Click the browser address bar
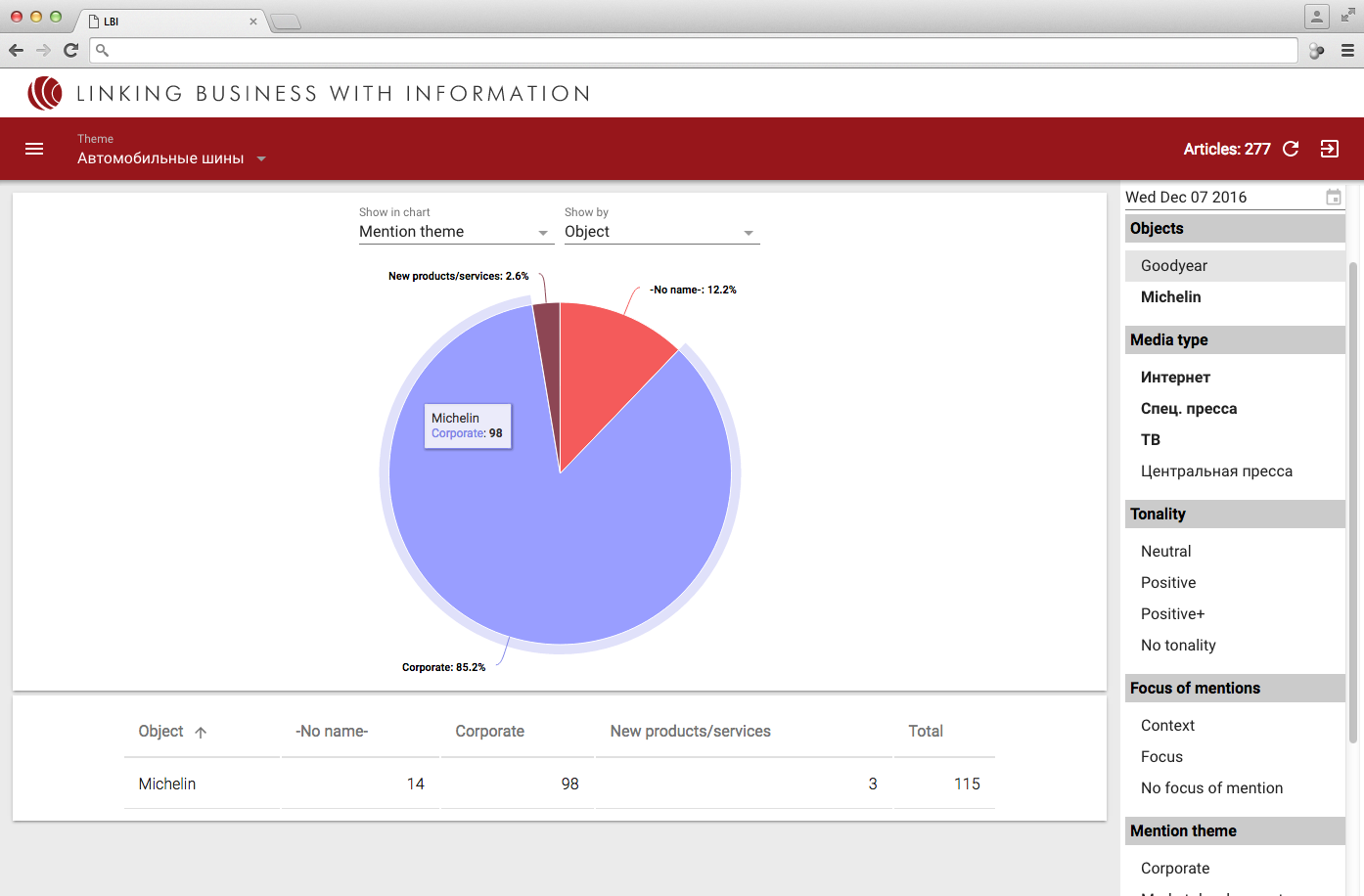 coord(695,50)
